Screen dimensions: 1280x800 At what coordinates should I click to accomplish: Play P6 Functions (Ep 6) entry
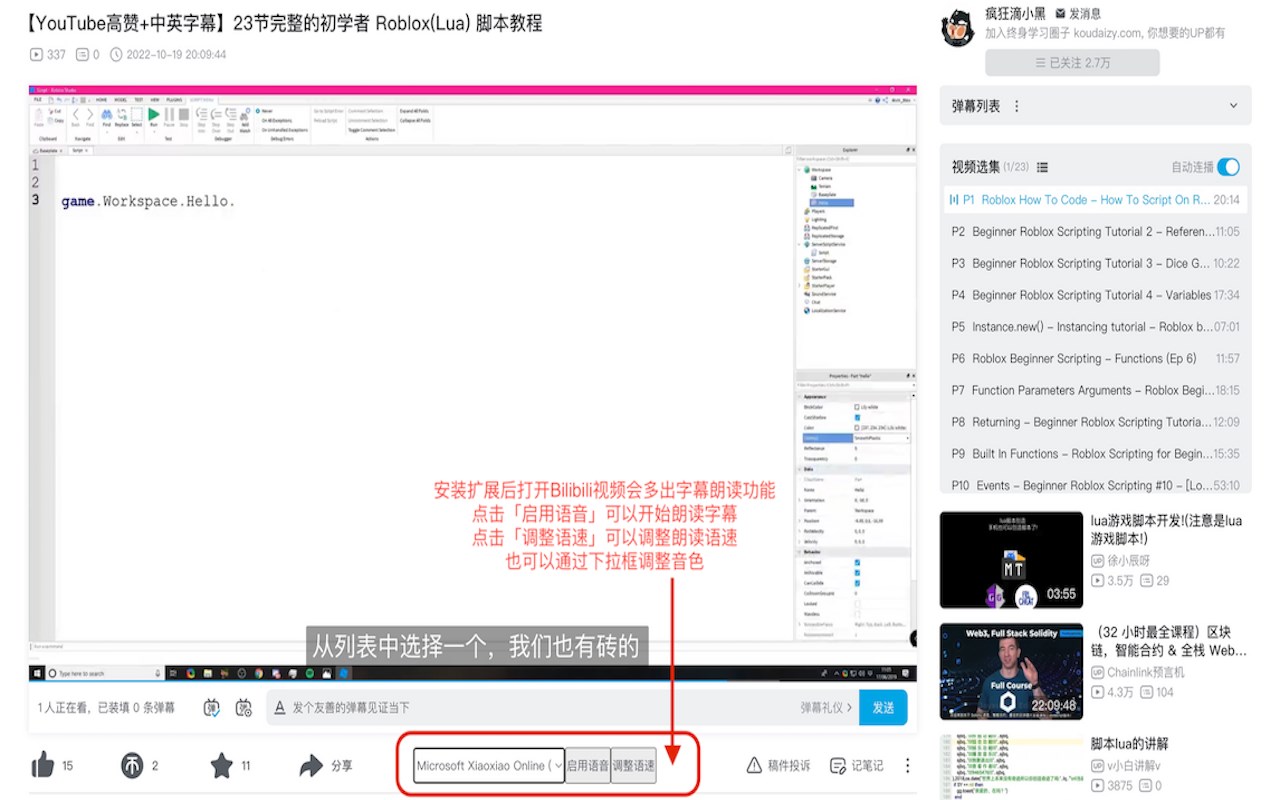[x=1096, y=358]
